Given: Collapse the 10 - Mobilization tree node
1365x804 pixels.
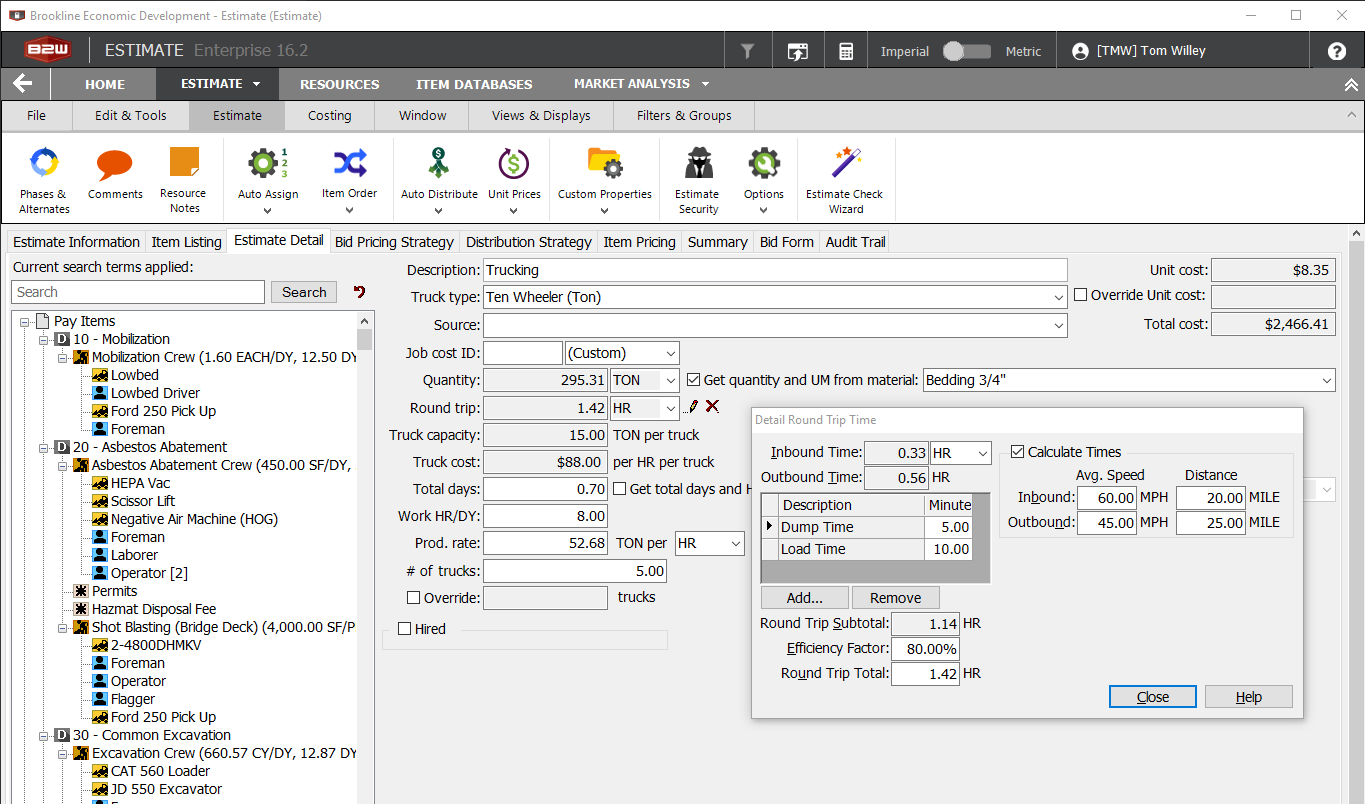Looking at the screenshot, I should pos(45,339).
